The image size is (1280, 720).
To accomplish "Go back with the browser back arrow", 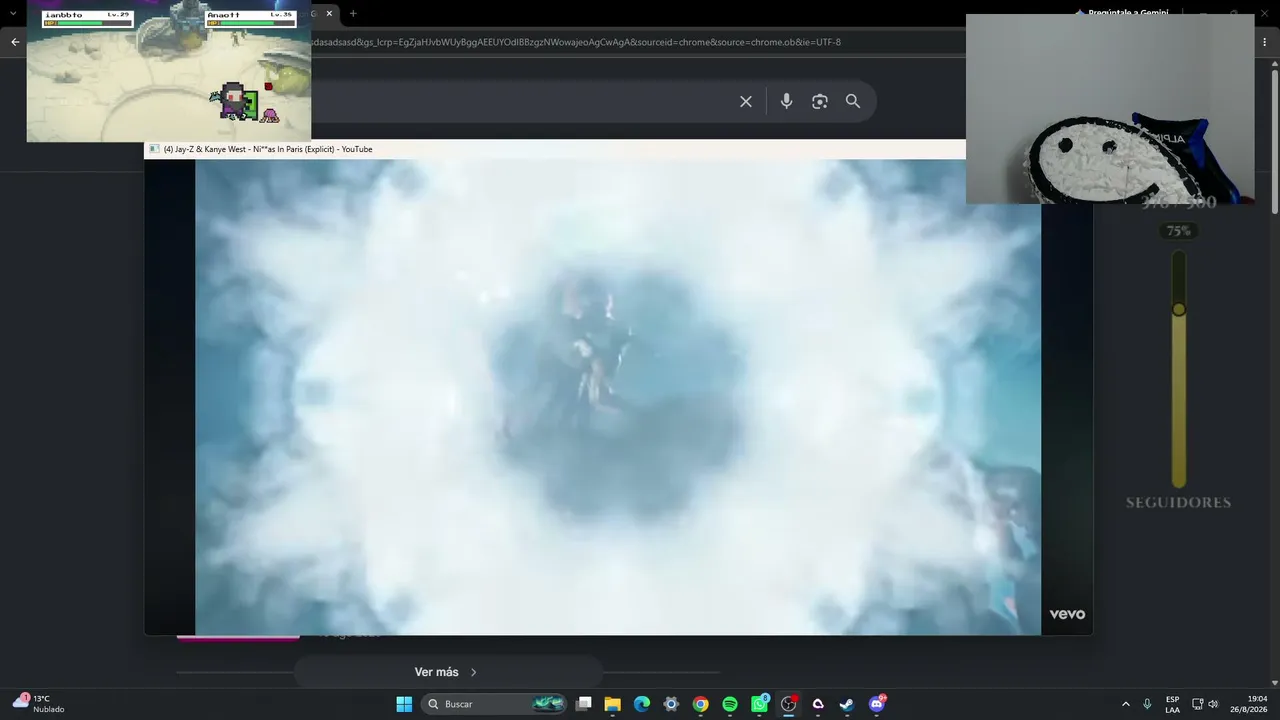I will pos(15,42).
